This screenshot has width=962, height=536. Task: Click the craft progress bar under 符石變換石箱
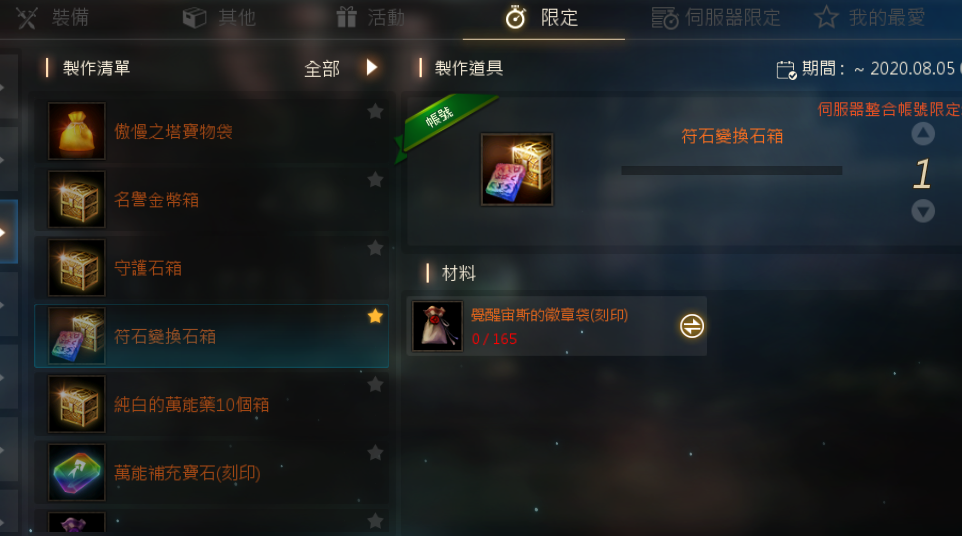click(731, 170)
